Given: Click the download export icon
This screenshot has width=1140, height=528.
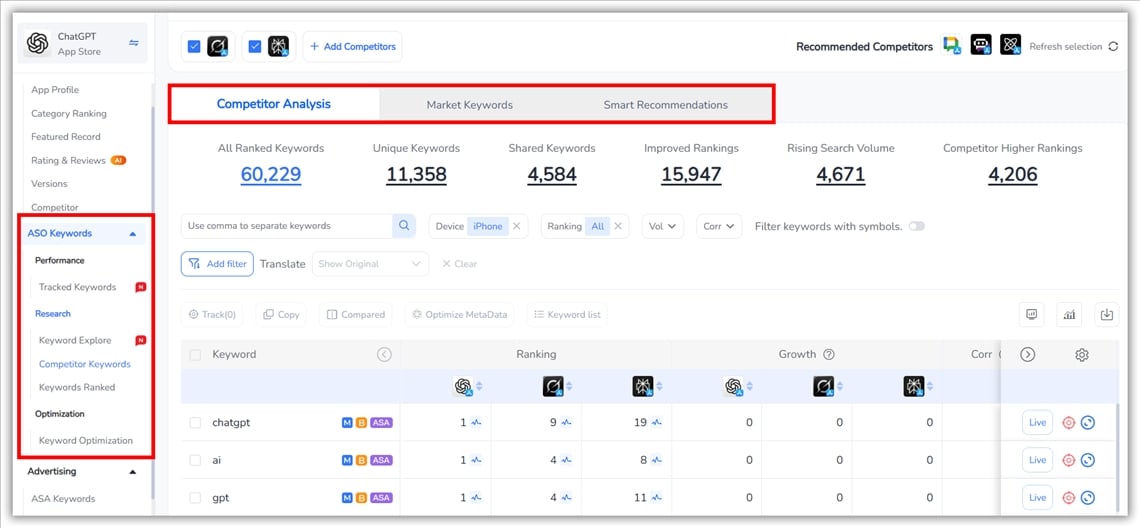Looking at the screenshot, I should click(1107, 315).
